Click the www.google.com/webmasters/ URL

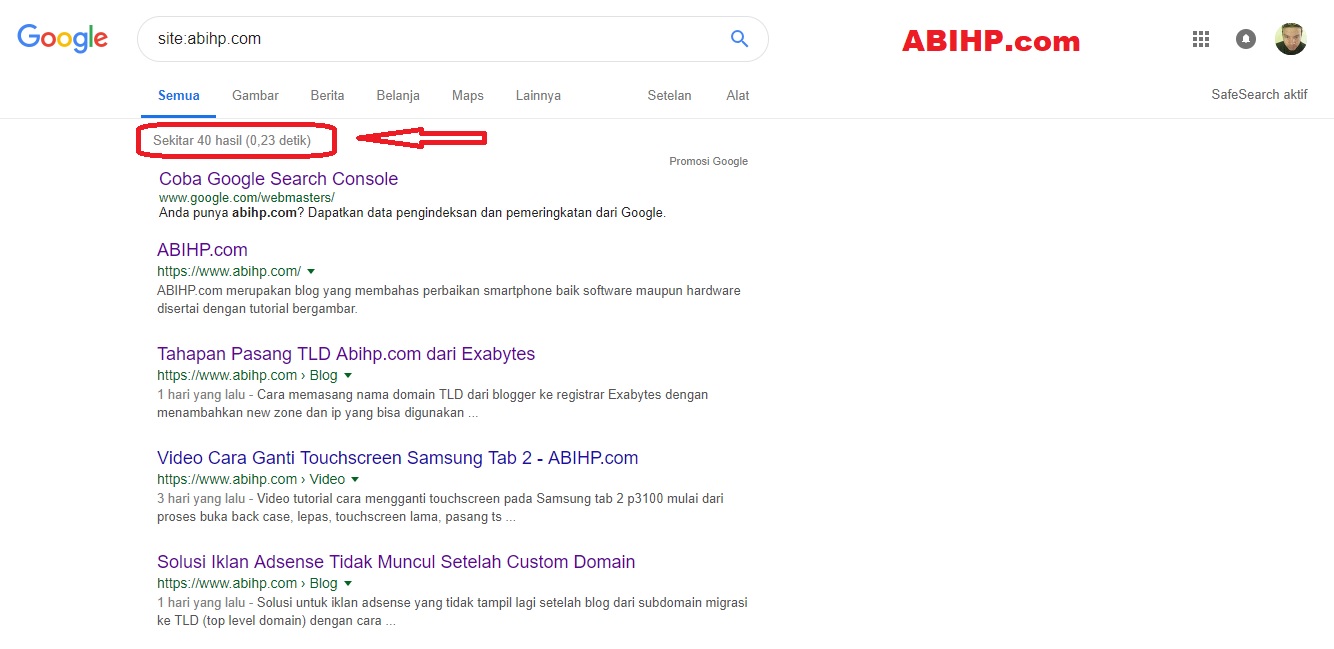pyautogui.click(x=246, y=198)
